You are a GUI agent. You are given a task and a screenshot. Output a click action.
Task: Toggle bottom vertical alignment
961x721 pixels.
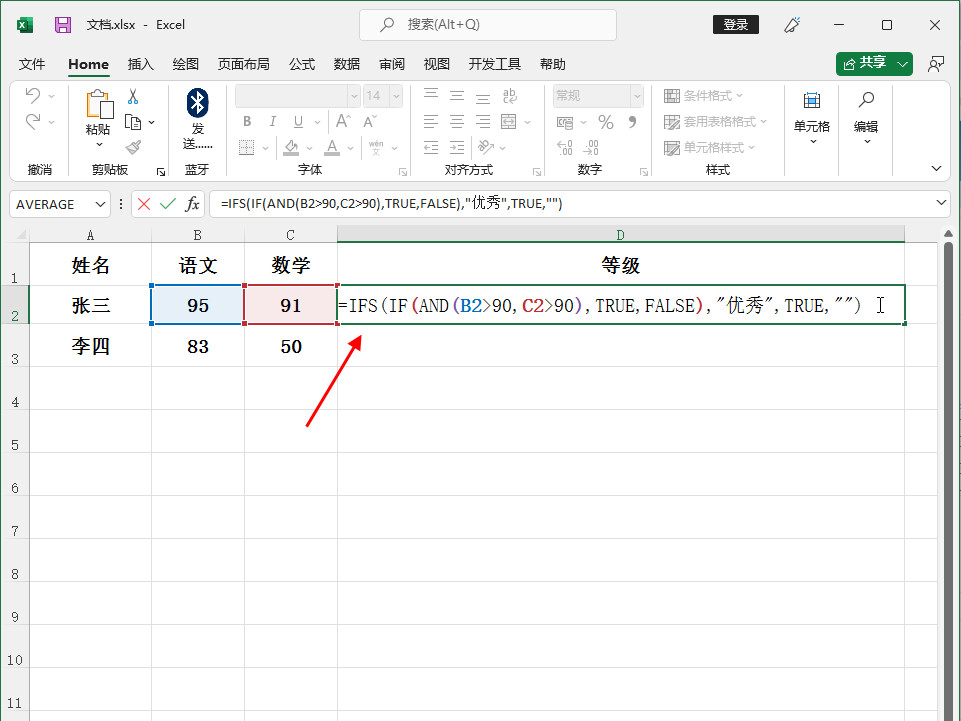[x=483, y=97]
